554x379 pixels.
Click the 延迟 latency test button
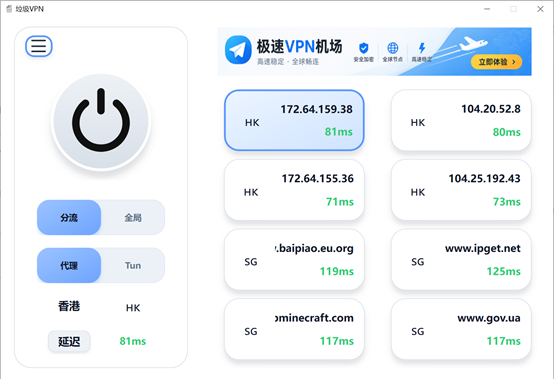(x=69, y=342)
